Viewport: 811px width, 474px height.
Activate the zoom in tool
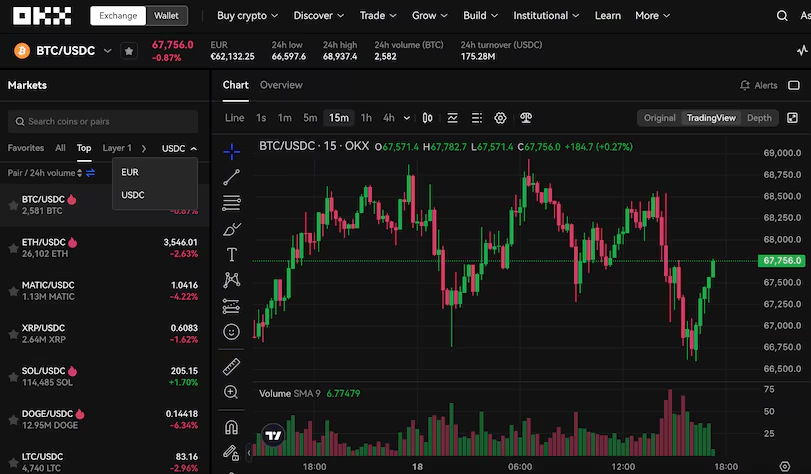tap(231, 392)
